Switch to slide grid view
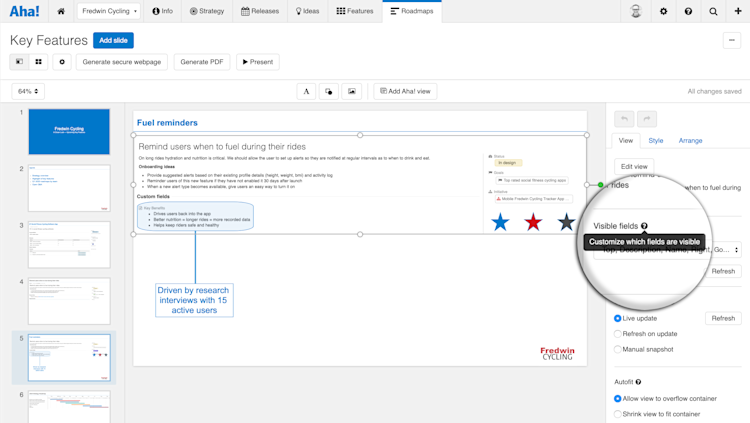This screenshot has height=423, width=750. click(x=38, y=62)
